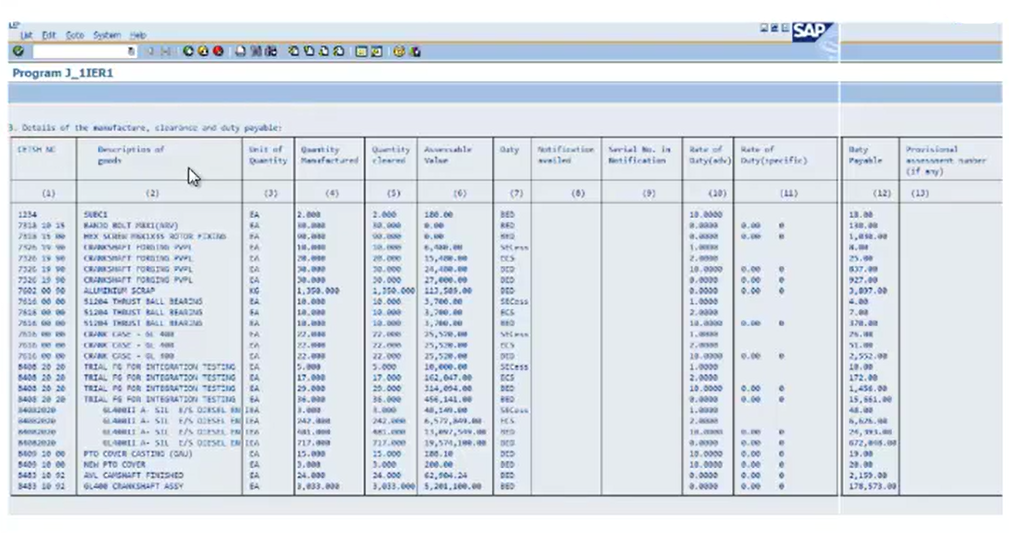Image resolution: width=1009 pixels, height=533 pixels.
Task: Jump to the last page icon
Action: 339,51
